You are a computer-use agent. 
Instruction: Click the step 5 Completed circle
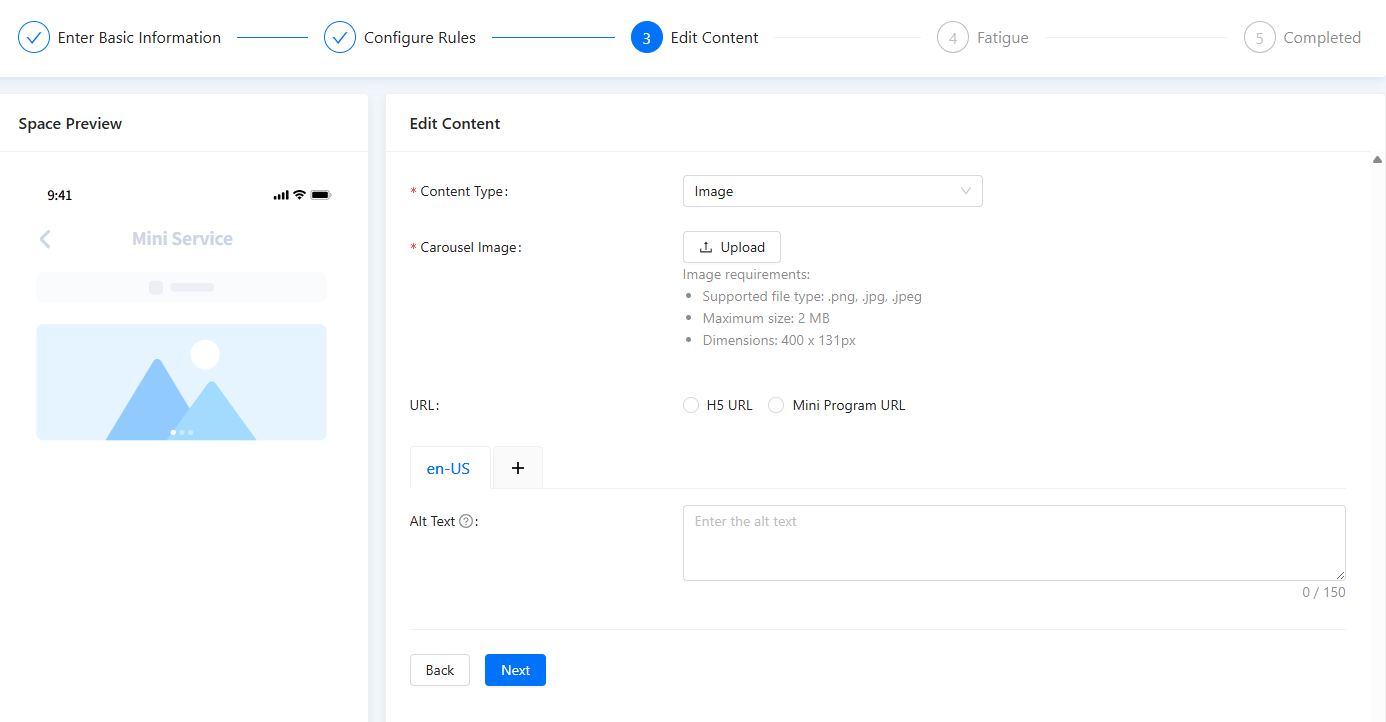[1260, 38]
